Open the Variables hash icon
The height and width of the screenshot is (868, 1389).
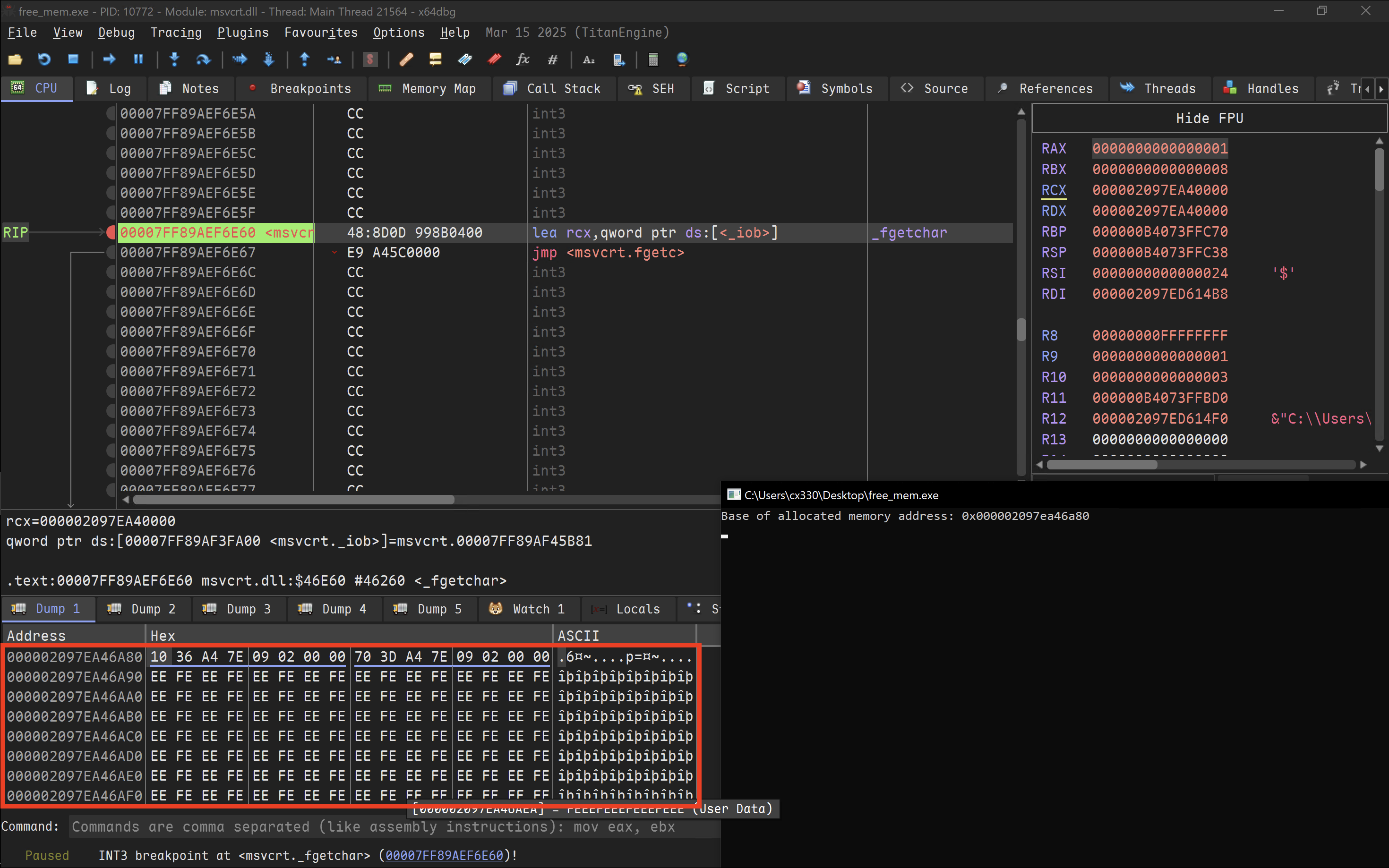[552, 59]
